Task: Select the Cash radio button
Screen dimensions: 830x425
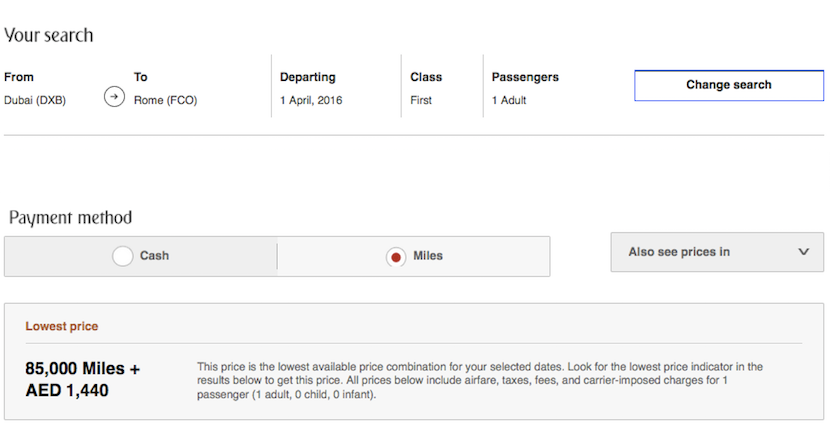Action: (x=122, y=256)
